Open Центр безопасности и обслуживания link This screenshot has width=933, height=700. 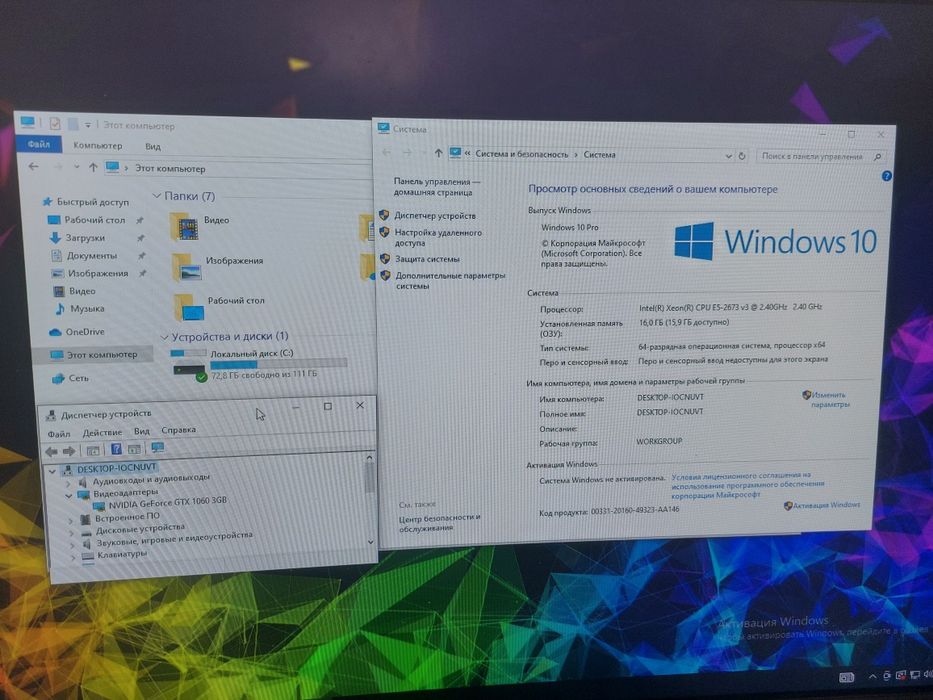pos(440,523)
